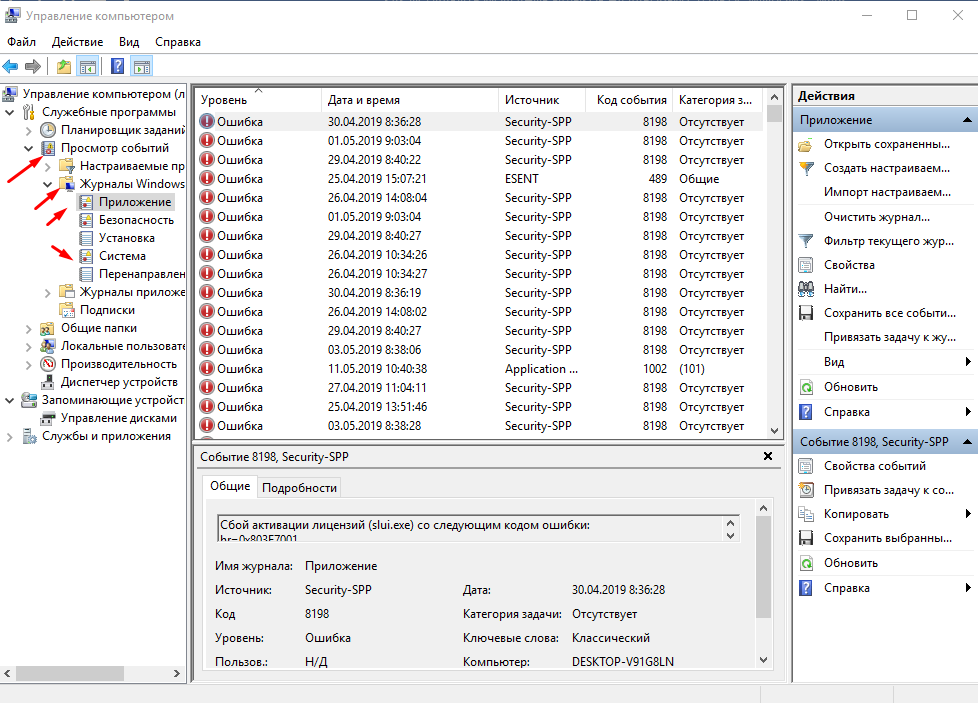Screen dimensions: 978x703
Task: Click the back arrow toolbar icon
Action: tap(11, 67)
